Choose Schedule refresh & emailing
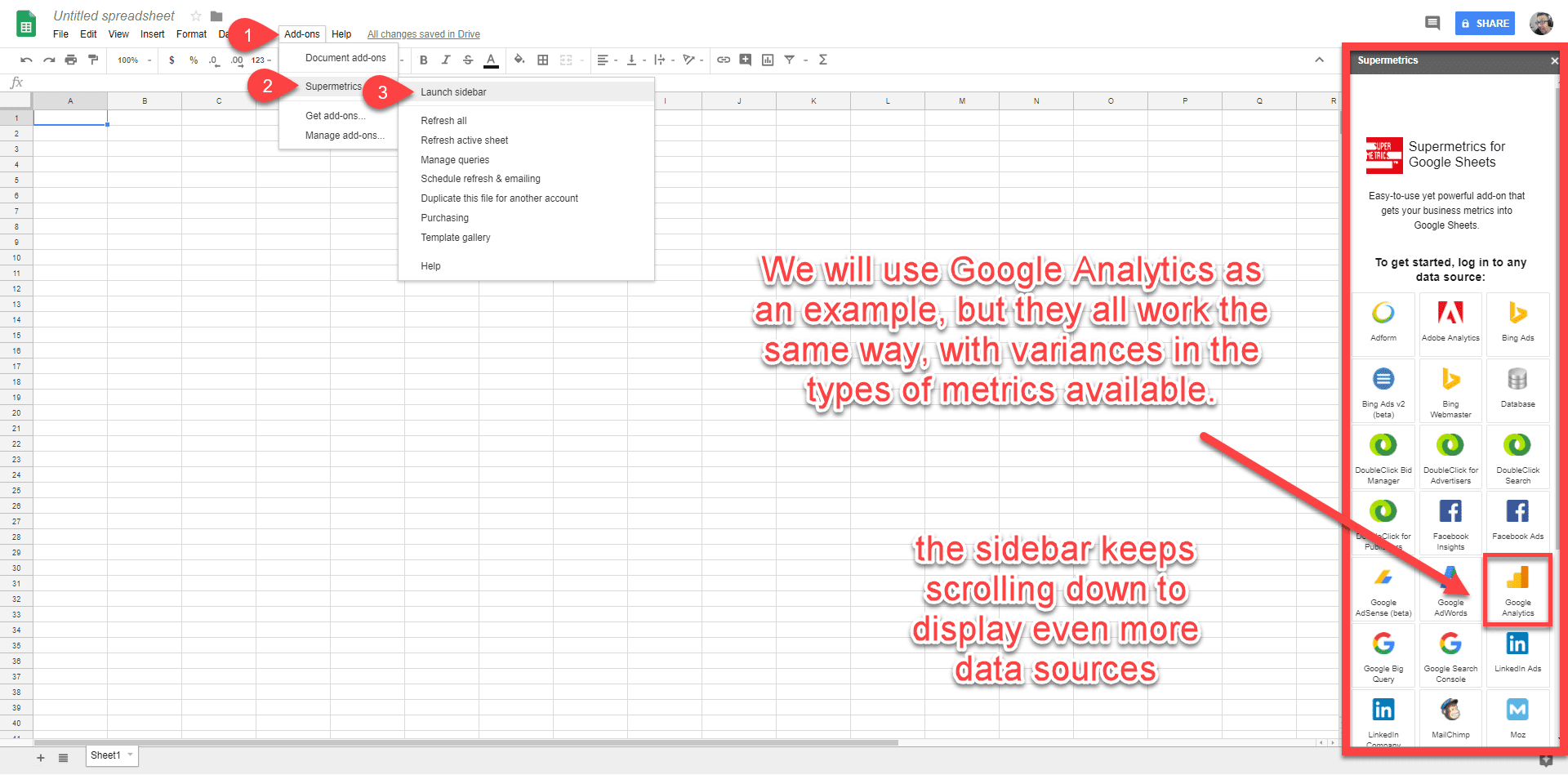Viewport: 1568px width, 775px height. point(526,179)
